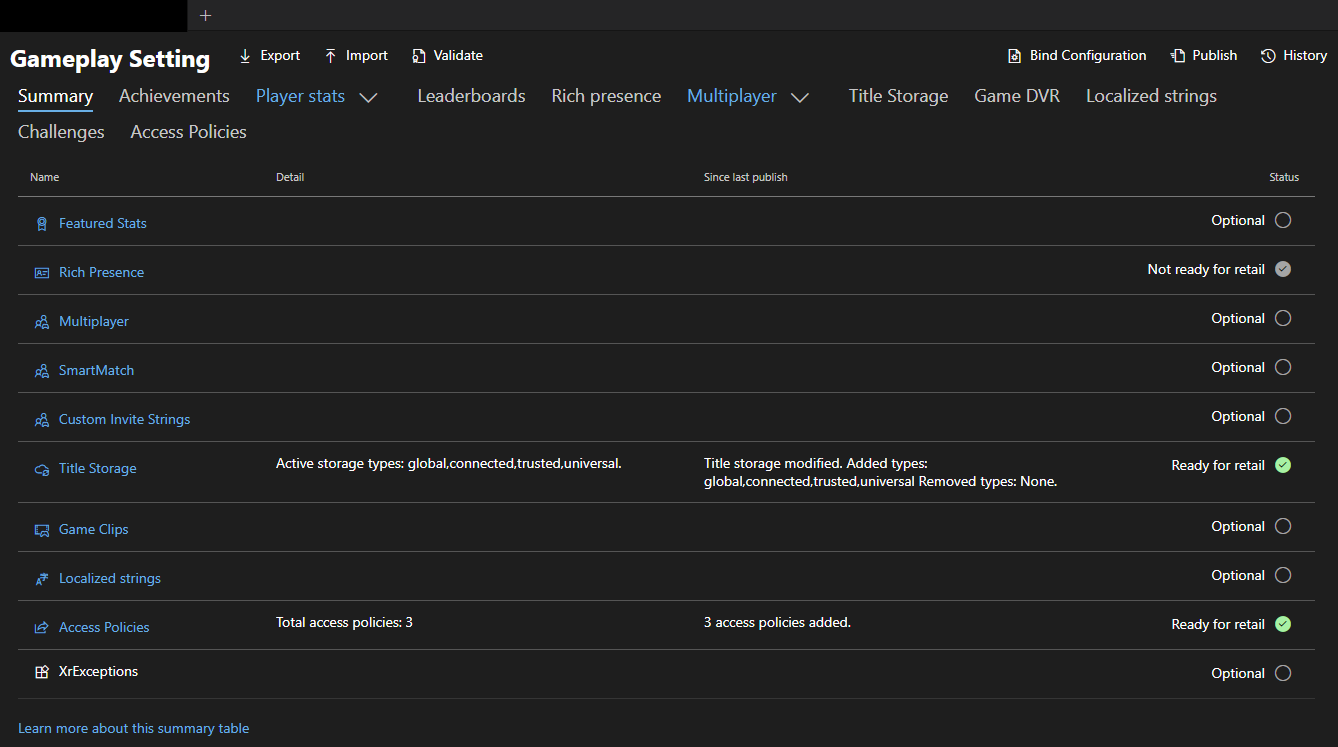This screenshot has height=747, width=1338.
Task: Click the new tab plus button
Action: click(205, 15)
